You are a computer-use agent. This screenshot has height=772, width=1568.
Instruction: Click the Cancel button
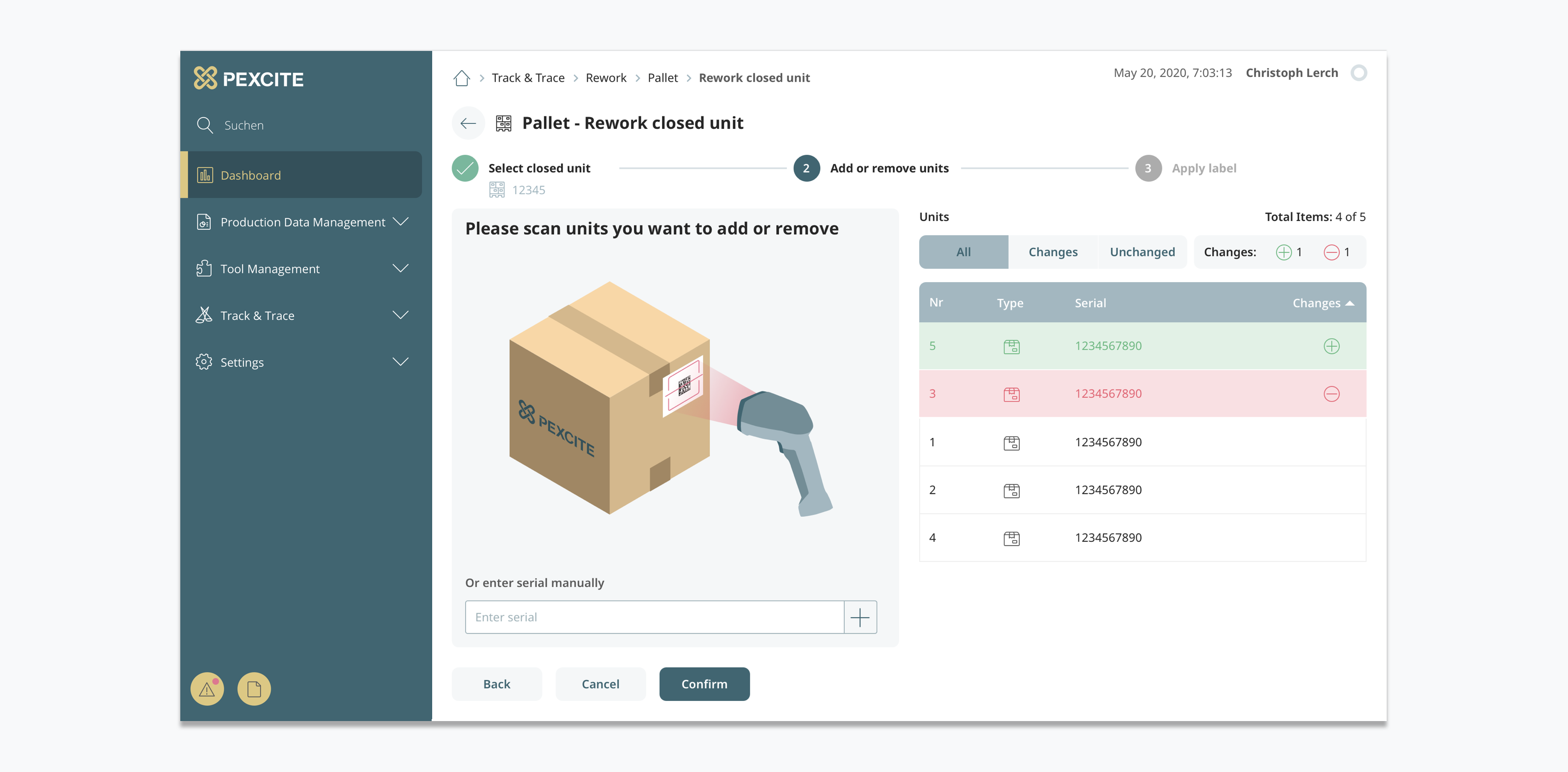tap(600, 684)
